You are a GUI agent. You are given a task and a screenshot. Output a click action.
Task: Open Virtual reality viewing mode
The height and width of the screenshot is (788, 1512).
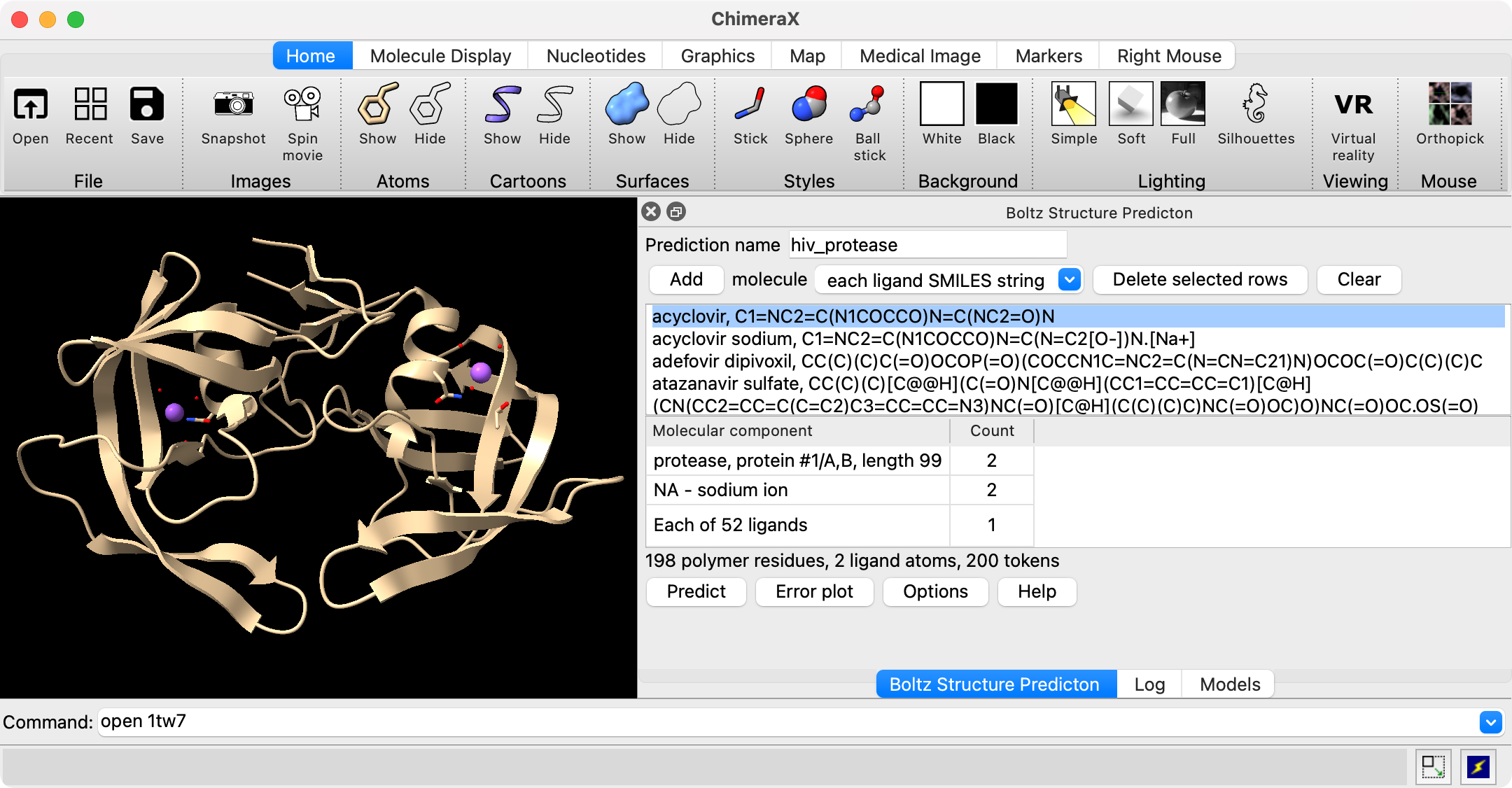tap(1352, 105)
